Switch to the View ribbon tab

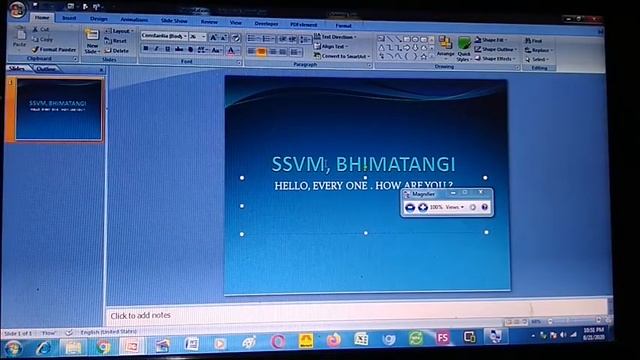pyautogui.click(x=236, y=22)
